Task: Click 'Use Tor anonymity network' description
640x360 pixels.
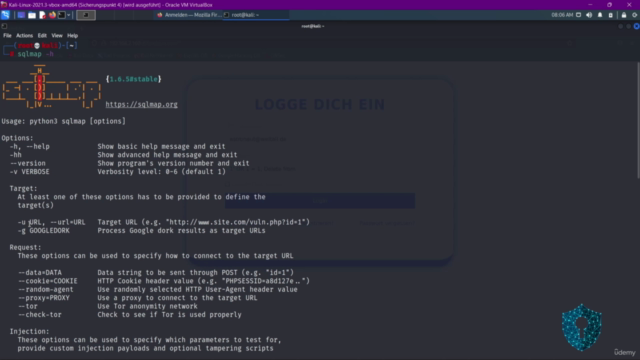Action: pyautogui.click(x=147, y=306)
